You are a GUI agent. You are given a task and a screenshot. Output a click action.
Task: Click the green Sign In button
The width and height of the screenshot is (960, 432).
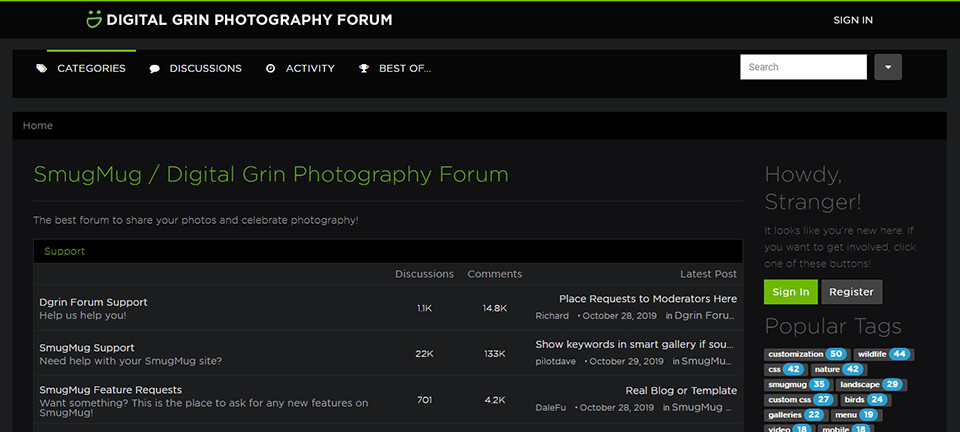point(790,292)
